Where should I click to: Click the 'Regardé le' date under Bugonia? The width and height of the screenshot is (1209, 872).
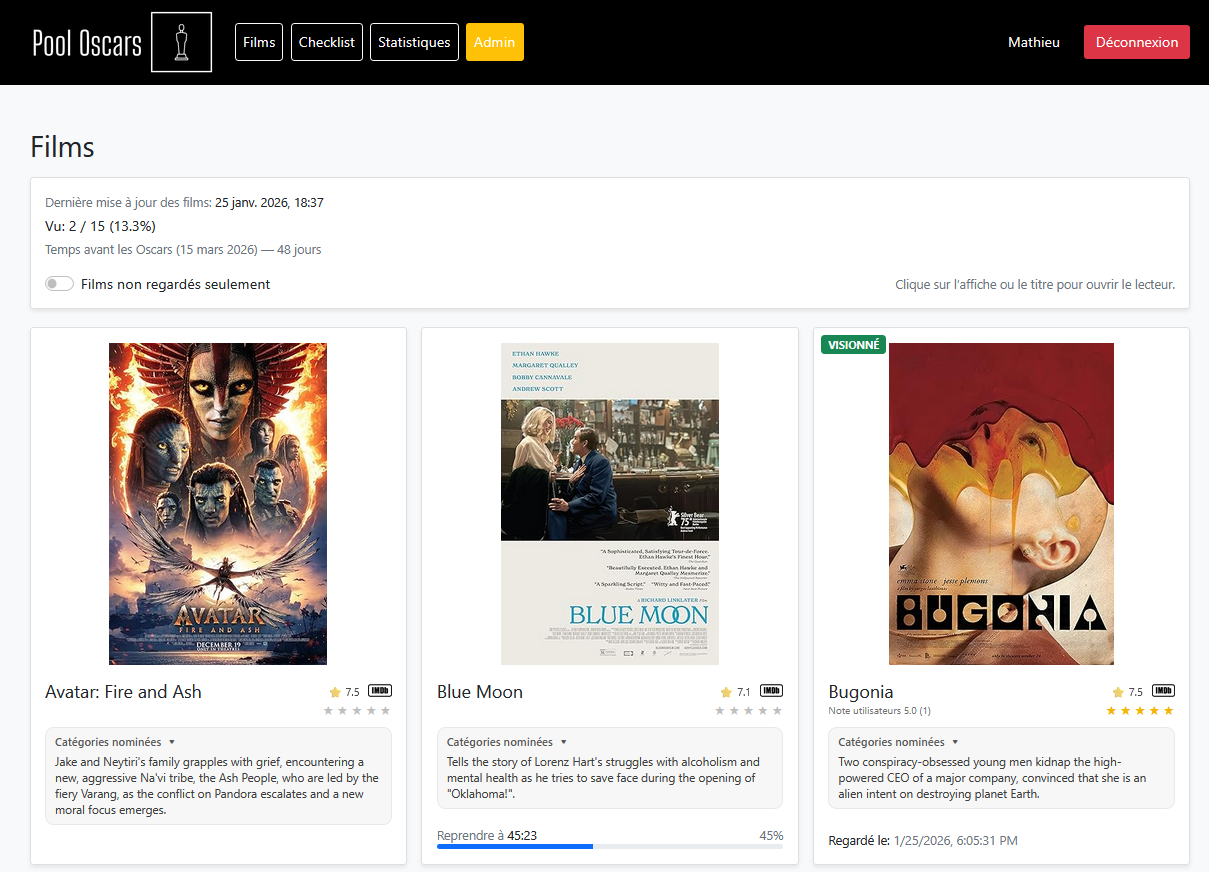923,841
